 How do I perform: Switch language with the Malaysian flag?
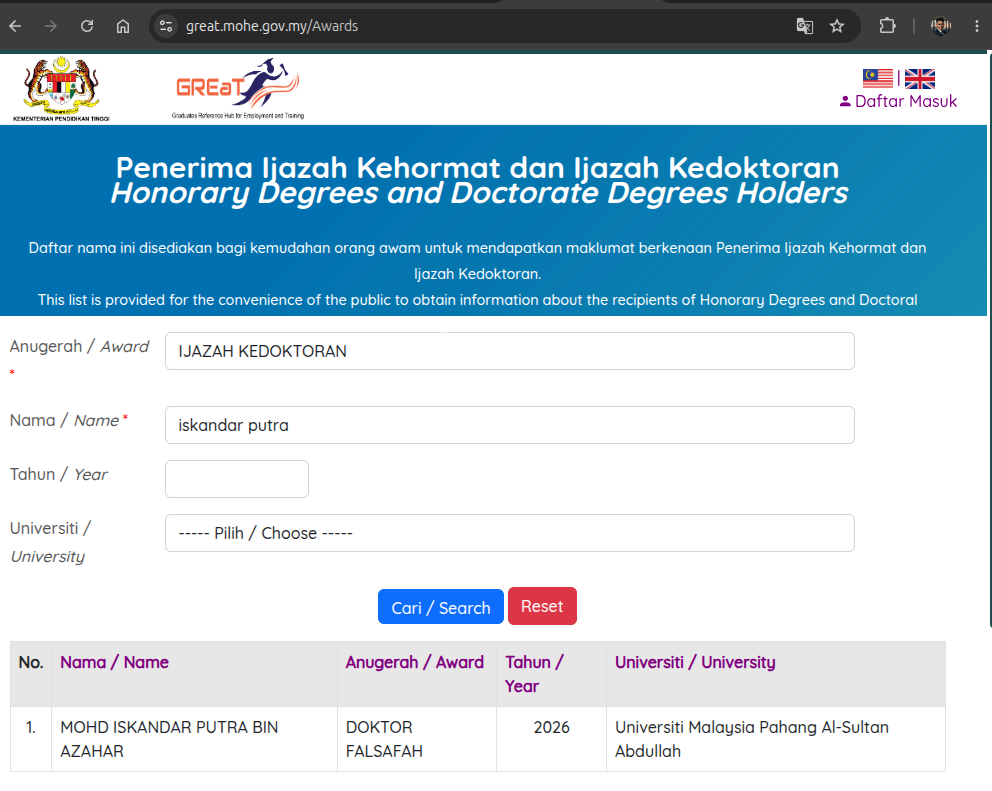click(877, 78)
